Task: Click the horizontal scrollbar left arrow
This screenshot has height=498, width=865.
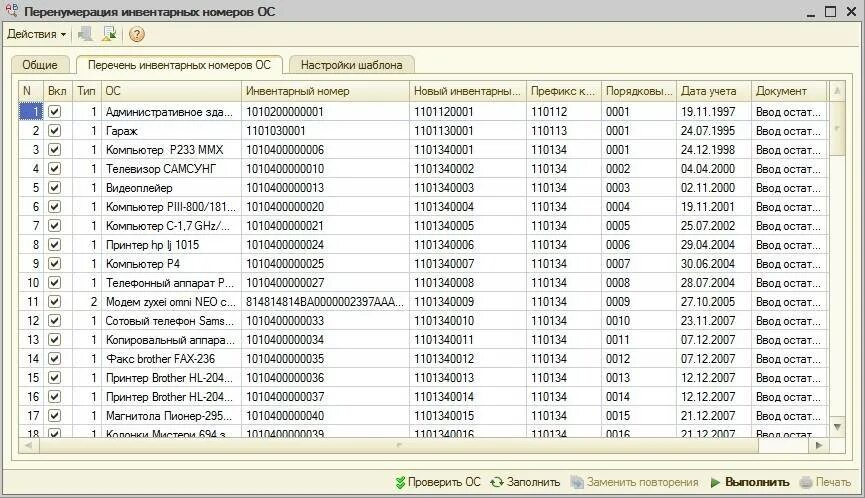Action: (28, 445)
